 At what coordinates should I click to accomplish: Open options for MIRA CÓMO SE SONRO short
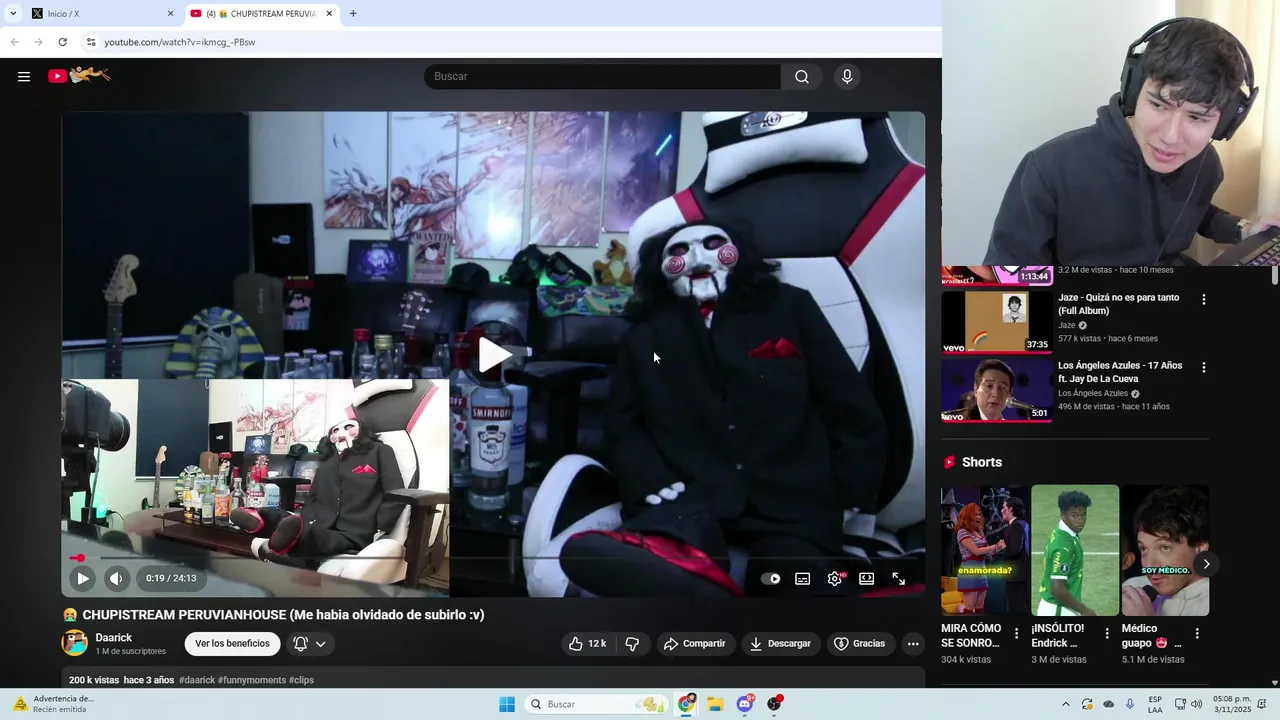coord(1016,633)
